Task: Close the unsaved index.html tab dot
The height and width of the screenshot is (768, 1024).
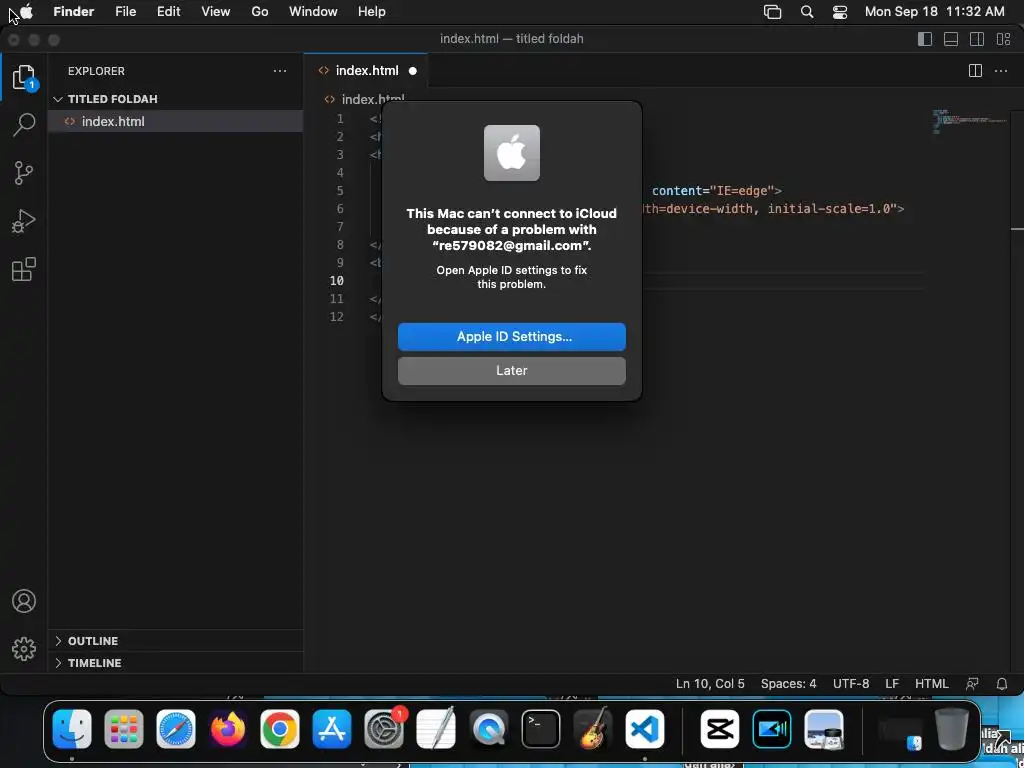Action: point(413,71)
